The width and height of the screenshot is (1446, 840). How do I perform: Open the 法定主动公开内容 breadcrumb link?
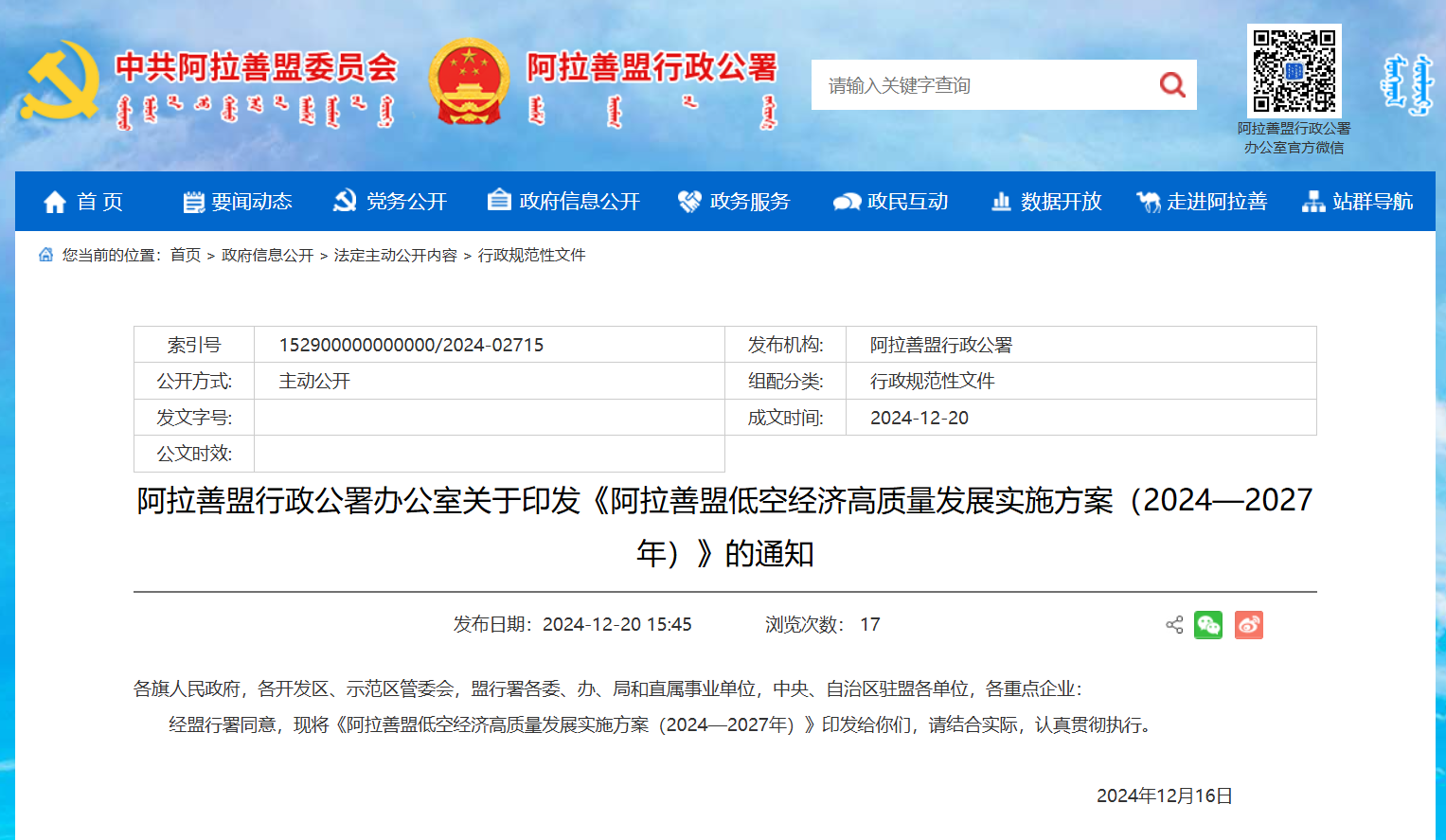(396, 255)
